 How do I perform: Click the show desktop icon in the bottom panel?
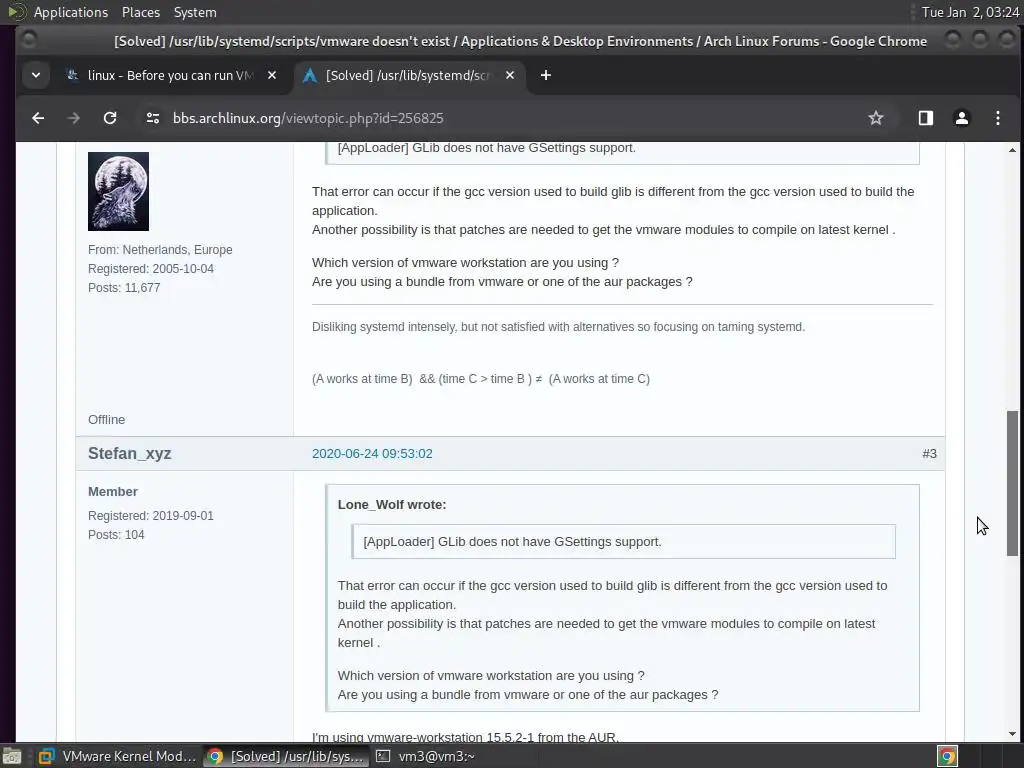click(12, 756)
